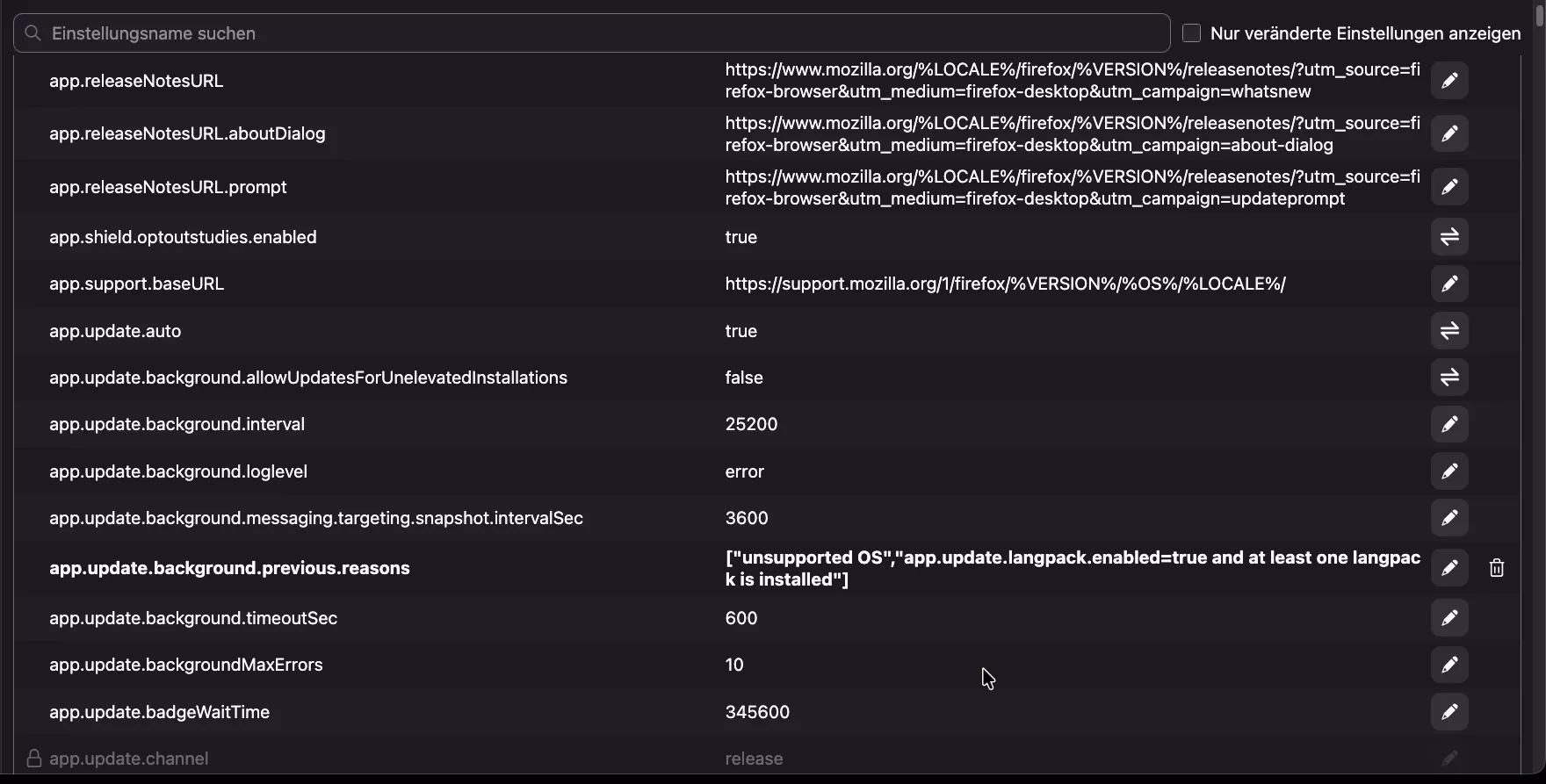Edit app.update.background.timeoutSec value

1449,618
